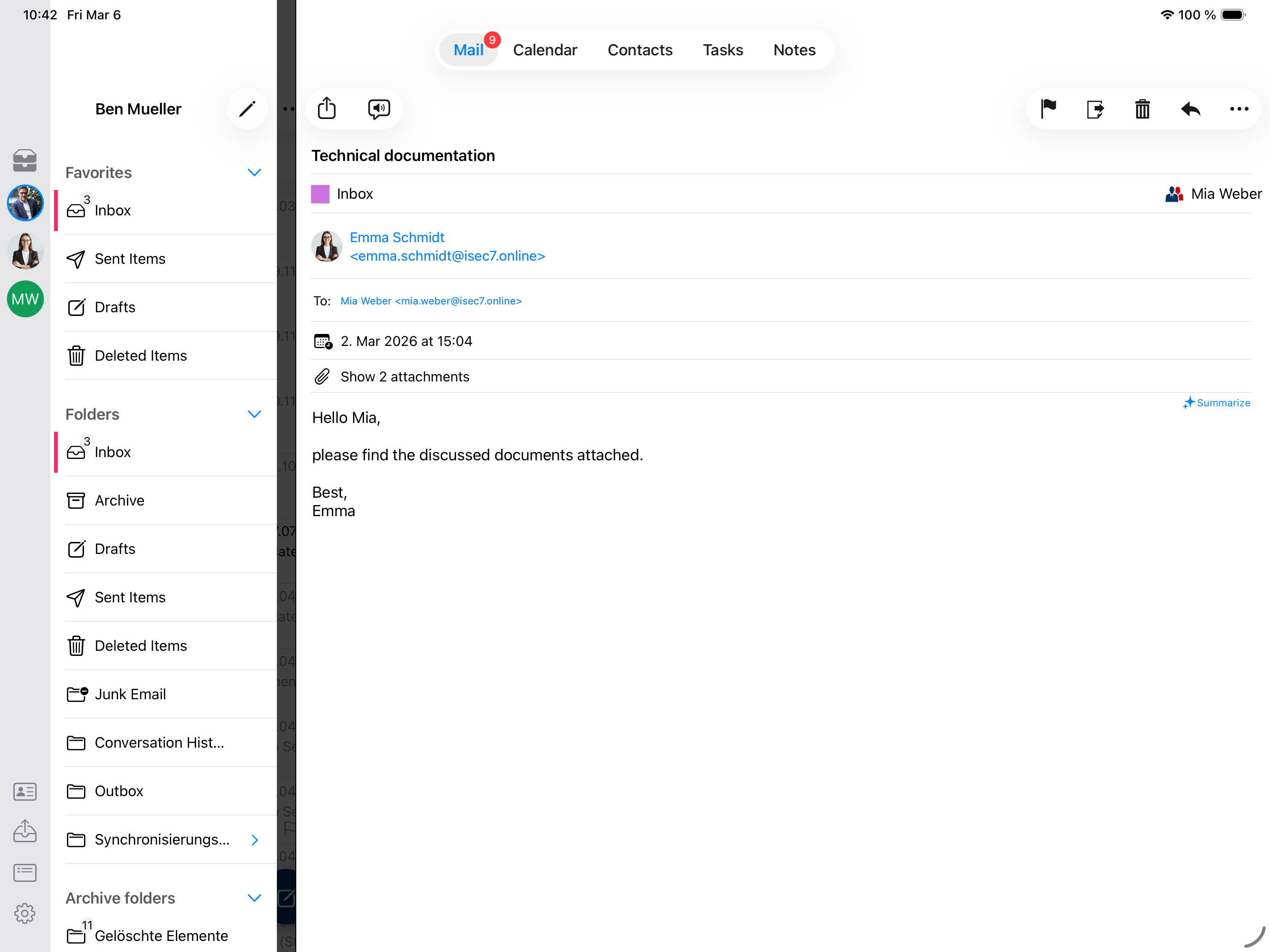
Task: Flag this email with the flag icon
Action: point(1048,108)
